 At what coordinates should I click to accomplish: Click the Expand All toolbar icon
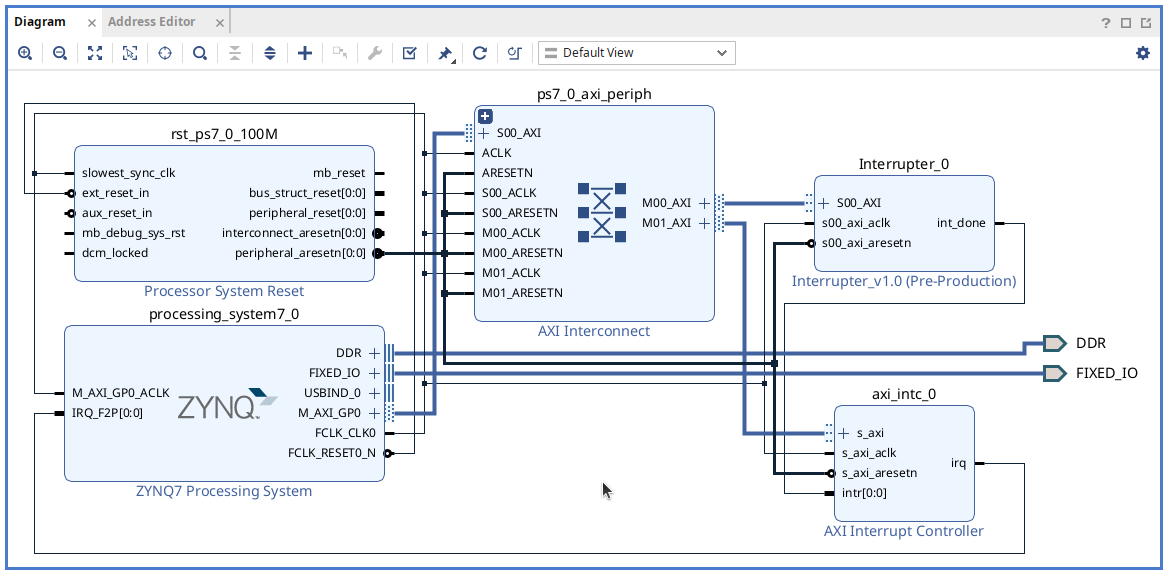[x=269, y=53]
